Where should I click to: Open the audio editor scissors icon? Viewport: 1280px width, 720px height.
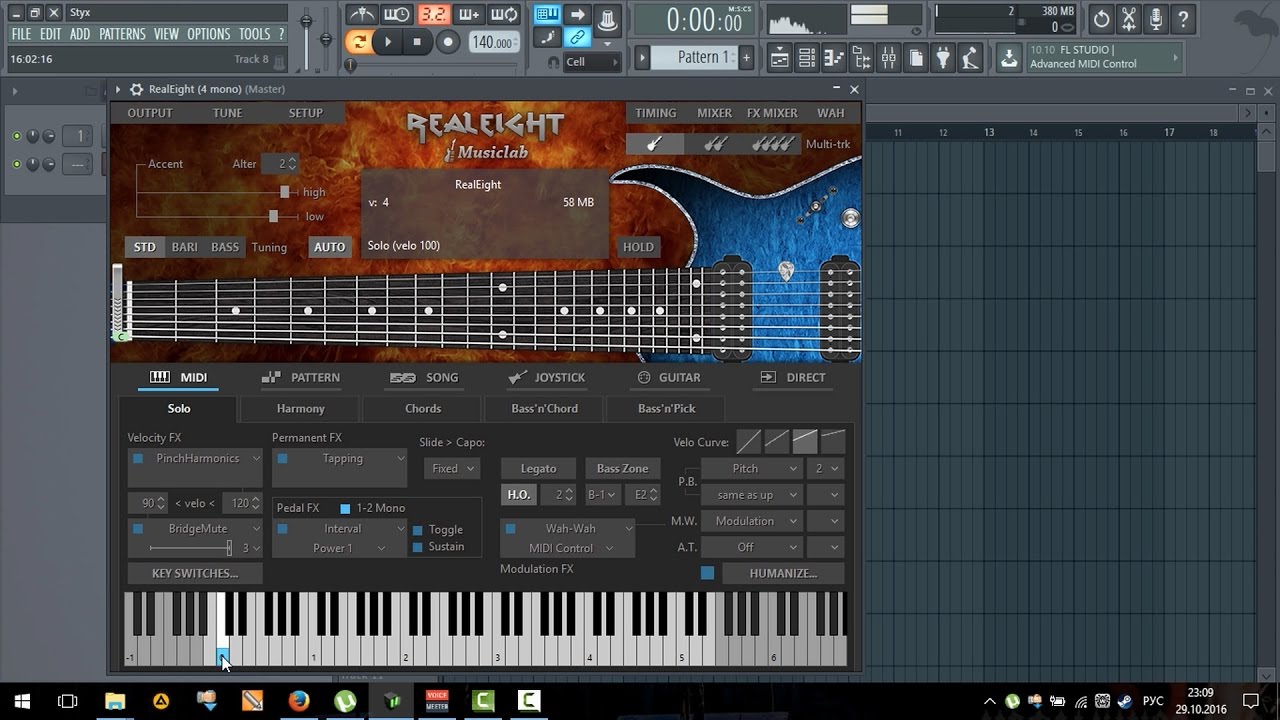pos(1129,18)
